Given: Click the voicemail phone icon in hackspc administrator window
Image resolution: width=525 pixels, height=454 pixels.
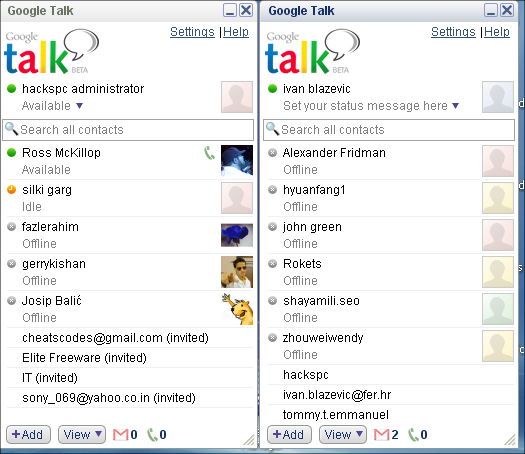Looking at the screenshot, I should 152,435.
